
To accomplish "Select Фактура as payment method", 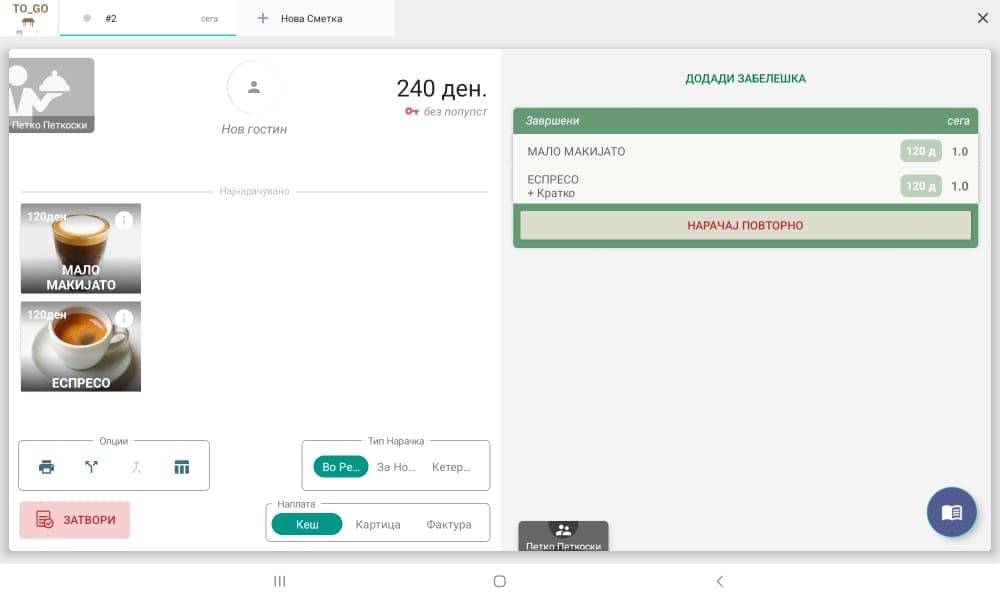I will point(448,524).
